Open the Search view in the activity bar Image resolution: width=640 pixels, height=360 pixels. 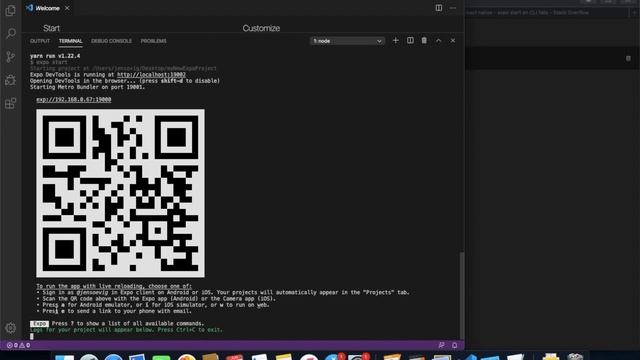(x=11, y=33)
